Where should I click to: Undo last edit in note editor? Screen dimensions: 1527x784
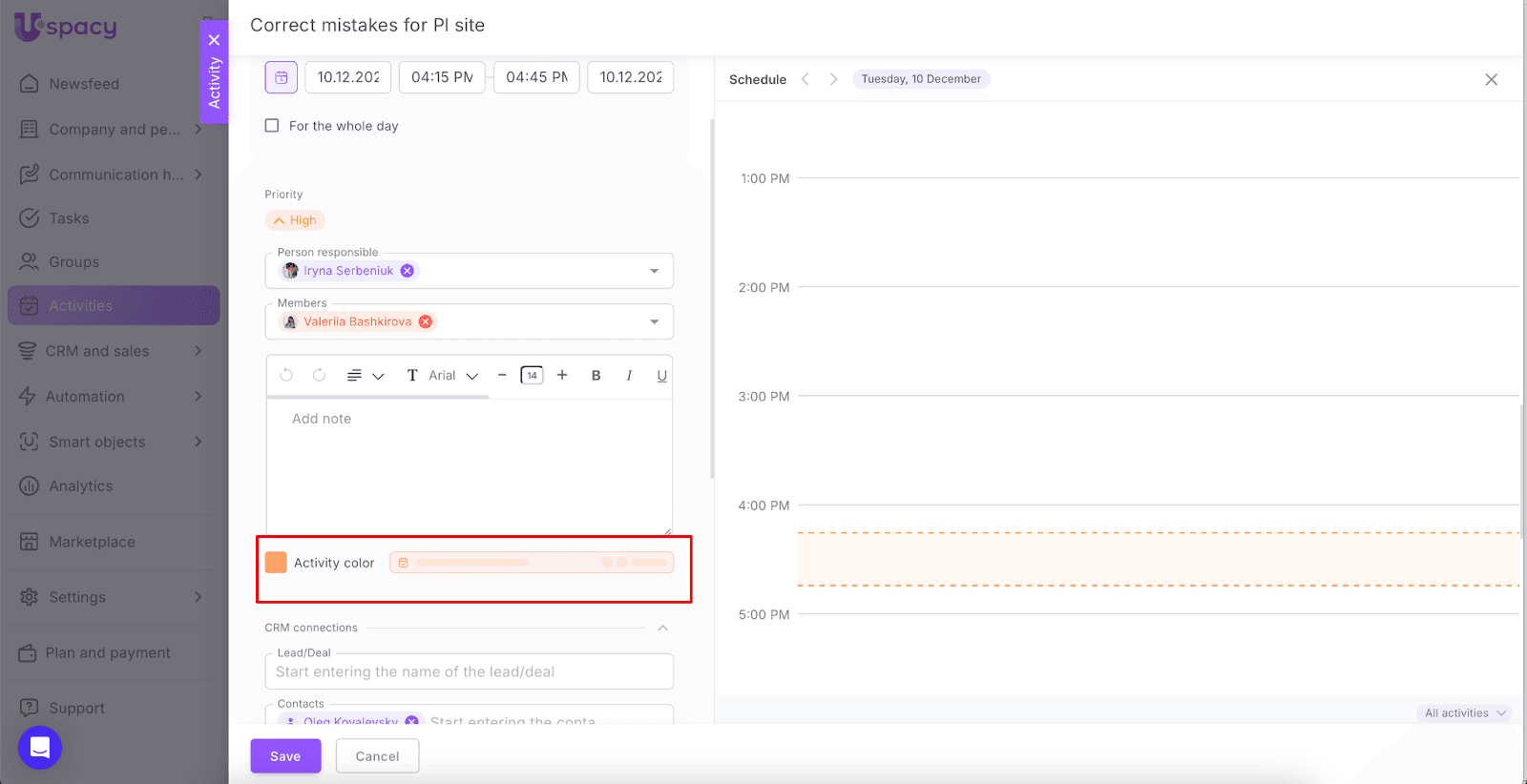(x=286, y=376)
